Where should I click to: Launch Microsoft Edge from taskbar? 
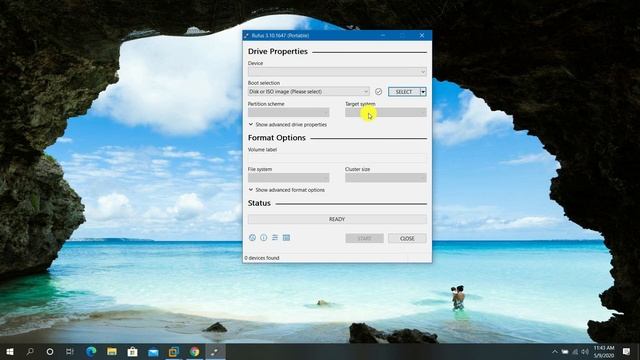(x=91, y=351)
